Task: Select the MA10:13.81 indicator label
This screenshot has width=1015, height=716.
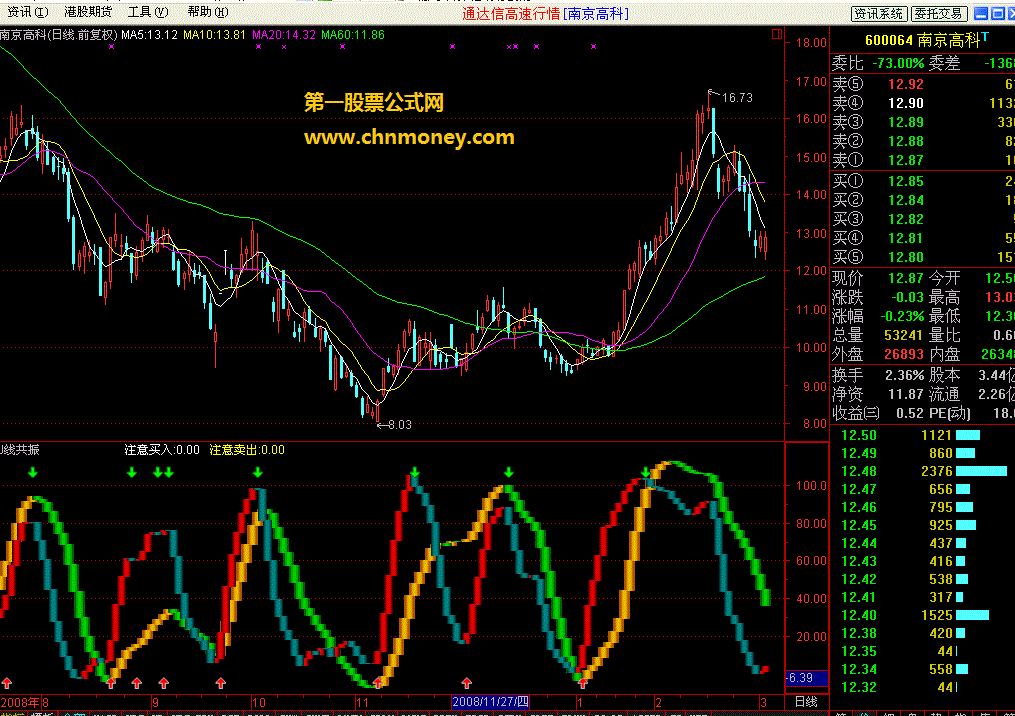Action: pyautogui.click(x=215, y=34)
